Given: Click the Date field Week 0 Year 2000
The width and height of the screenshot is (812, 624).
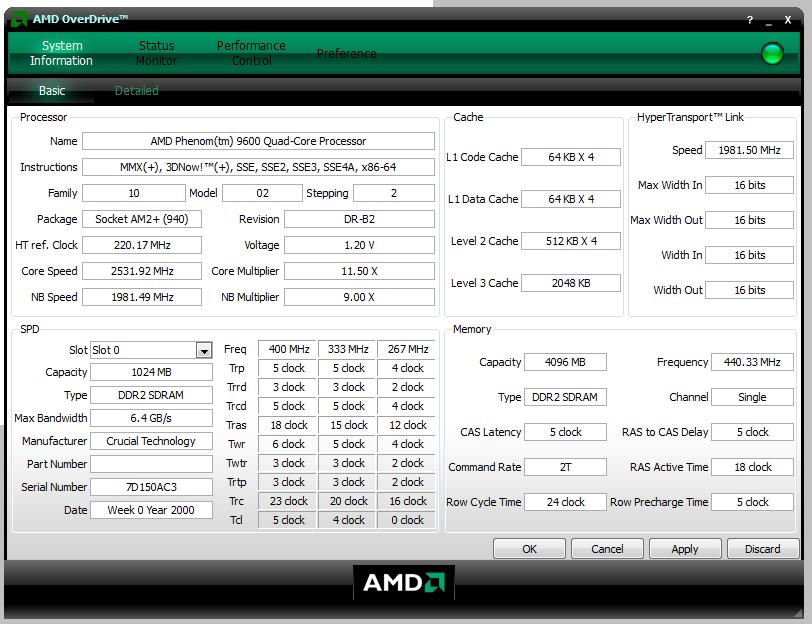Looking at the screenshot, I should coord(151,510).
